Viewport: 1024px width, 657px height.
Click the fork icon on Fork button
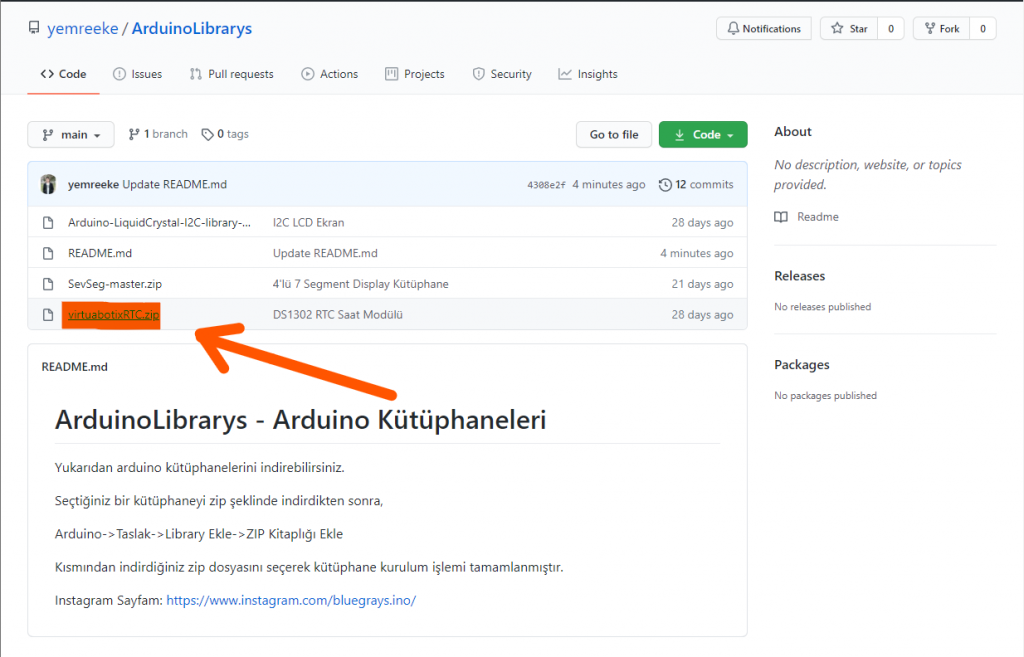tap(930, 29)
